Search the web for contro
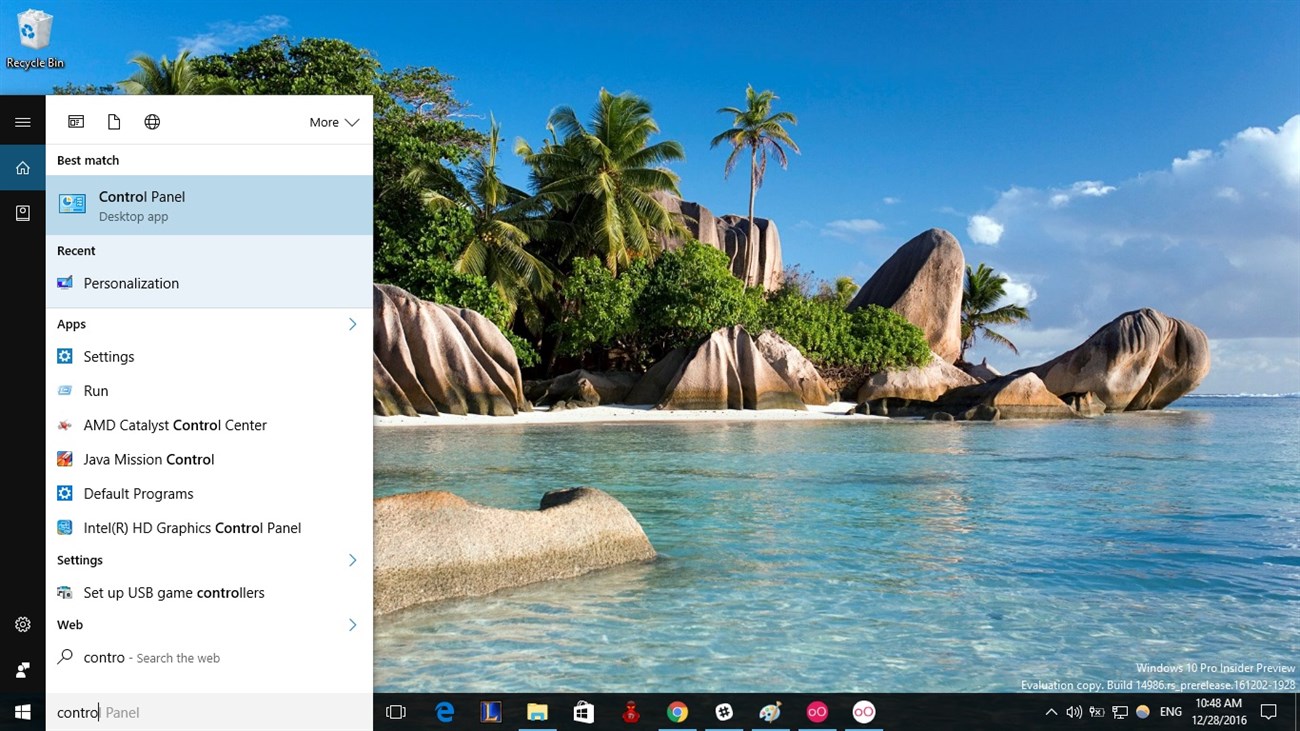 pos(209,658)
